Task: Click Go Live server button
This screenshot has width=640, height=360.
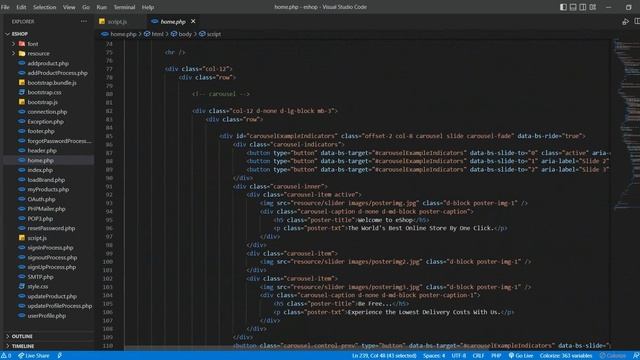Action: 521,356
